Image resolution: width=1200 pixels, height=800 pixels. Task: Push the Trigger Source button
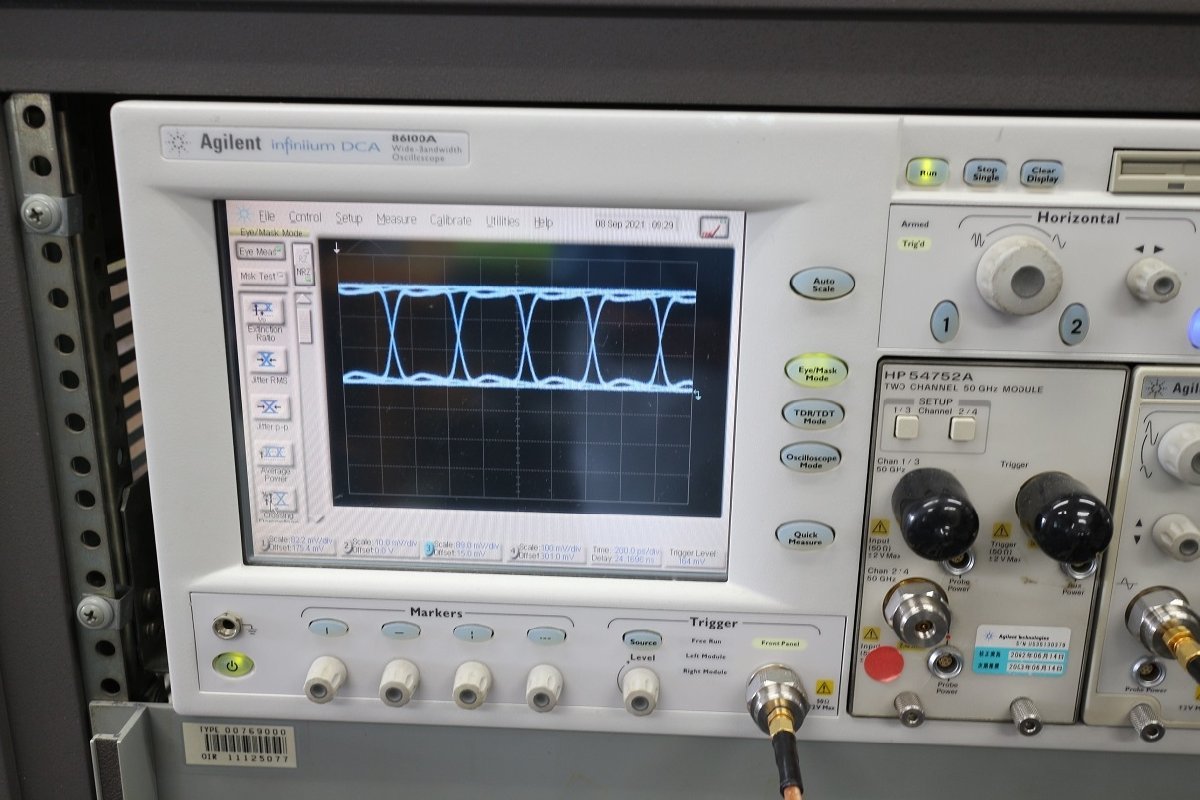point(642,639)
